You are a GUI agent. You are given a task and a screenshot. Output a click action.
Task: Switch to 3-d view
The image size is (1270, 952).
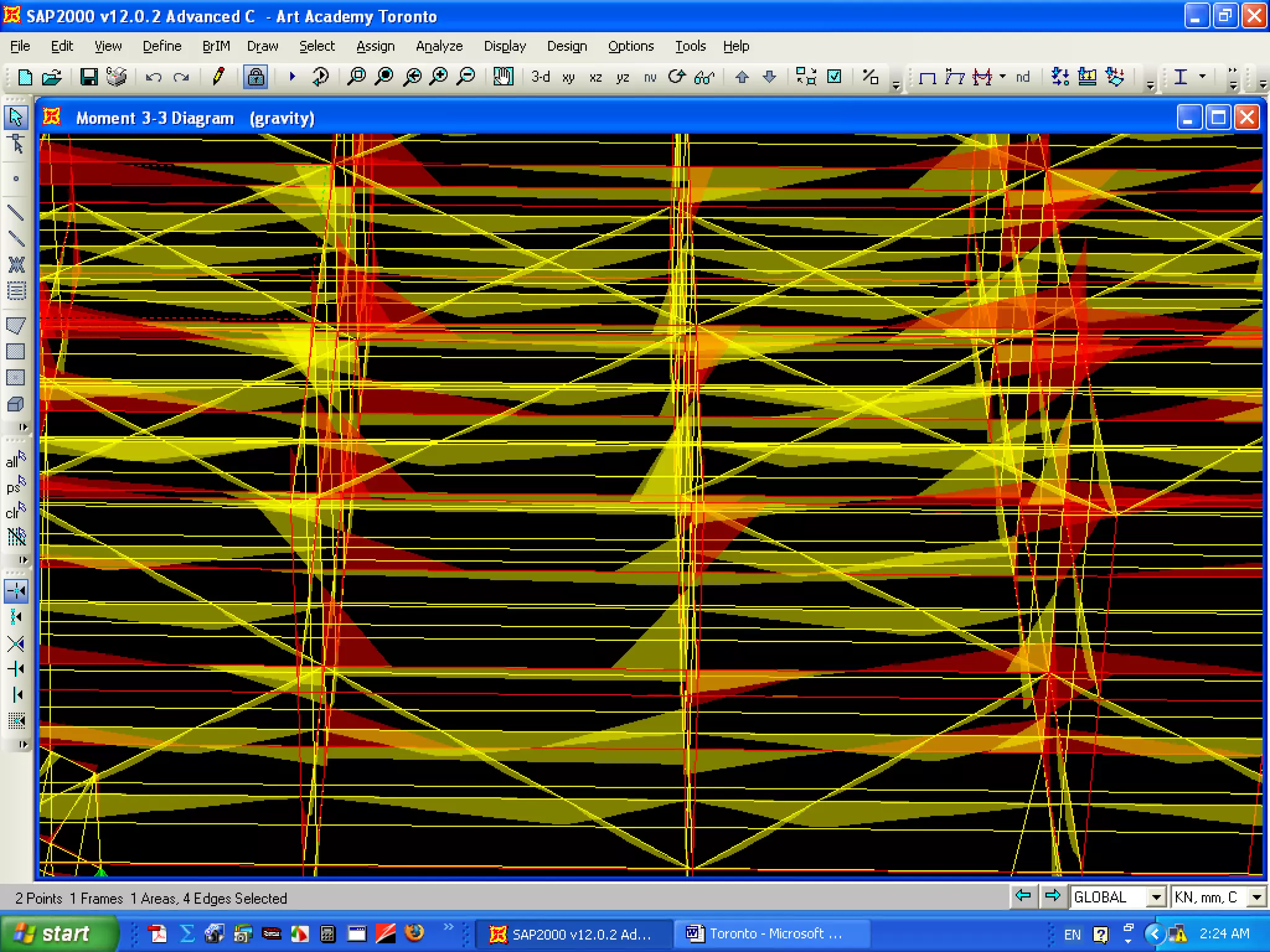point(540,77)
